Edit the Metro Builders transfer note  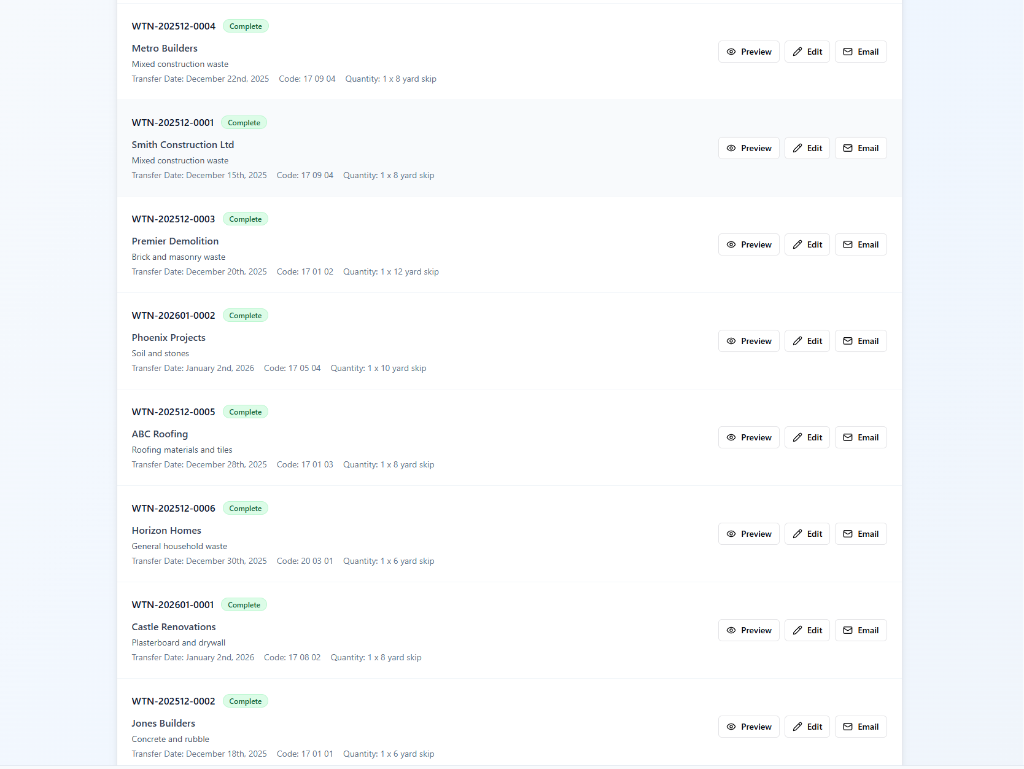click(x=807, y=52)
